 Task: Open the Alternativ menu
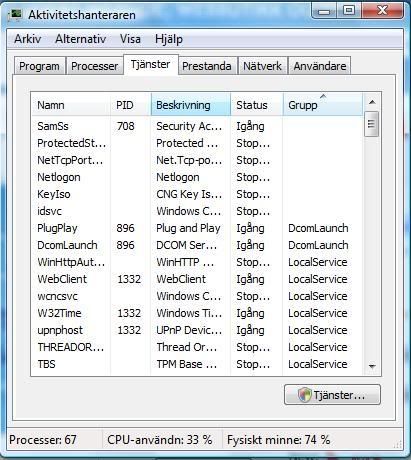point(80,39)
